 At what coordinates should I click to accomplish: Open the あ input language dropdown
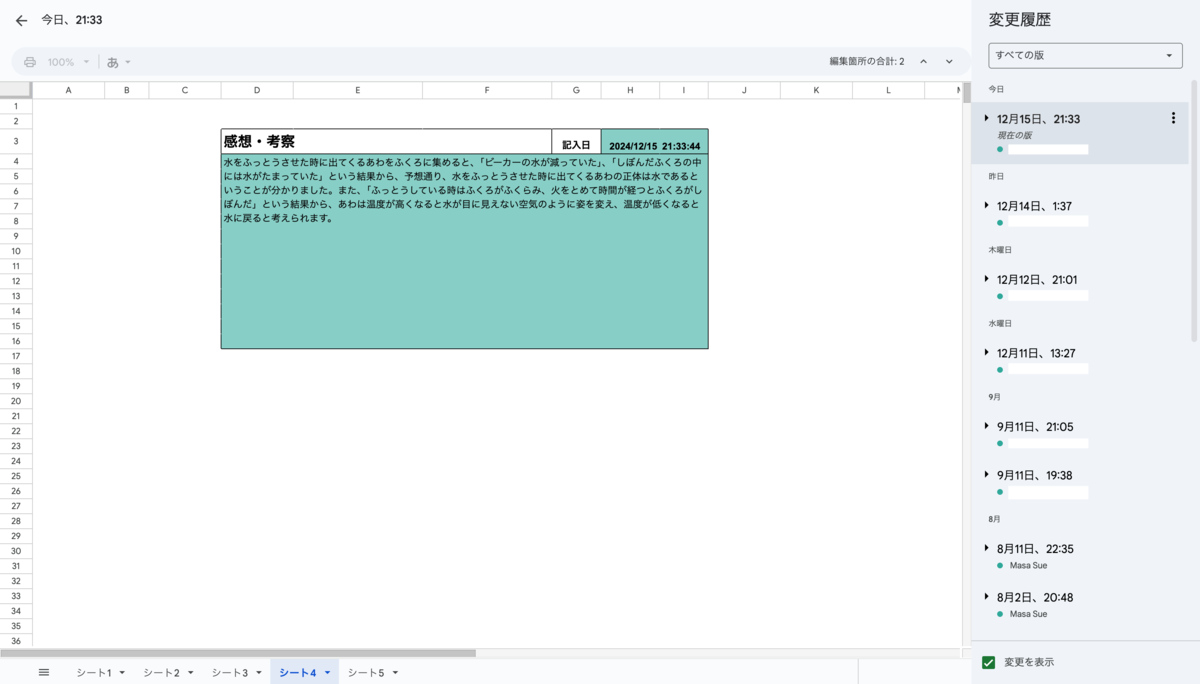119,62
